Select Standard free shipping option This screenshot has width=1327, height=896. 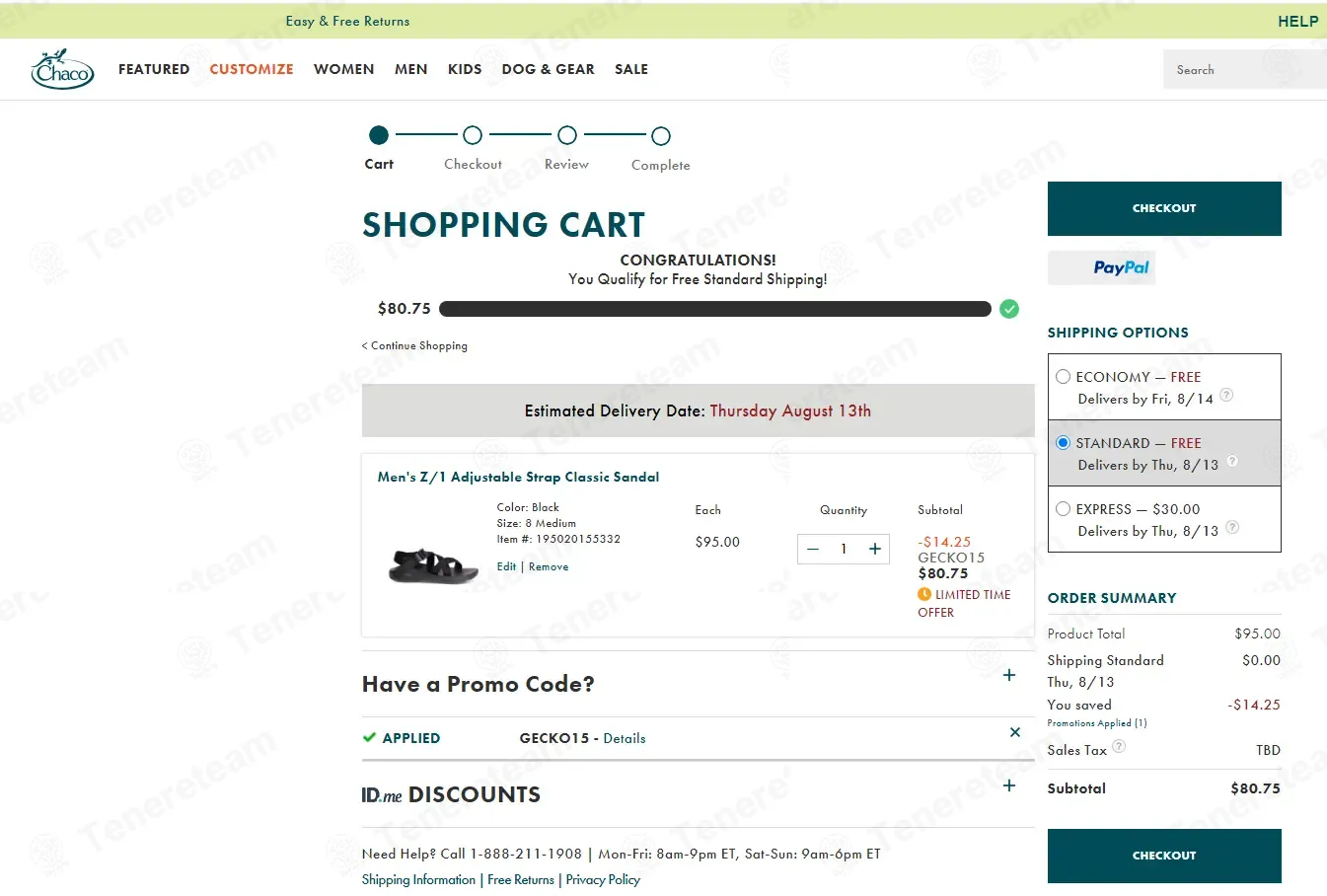(x=1063, y=442)
